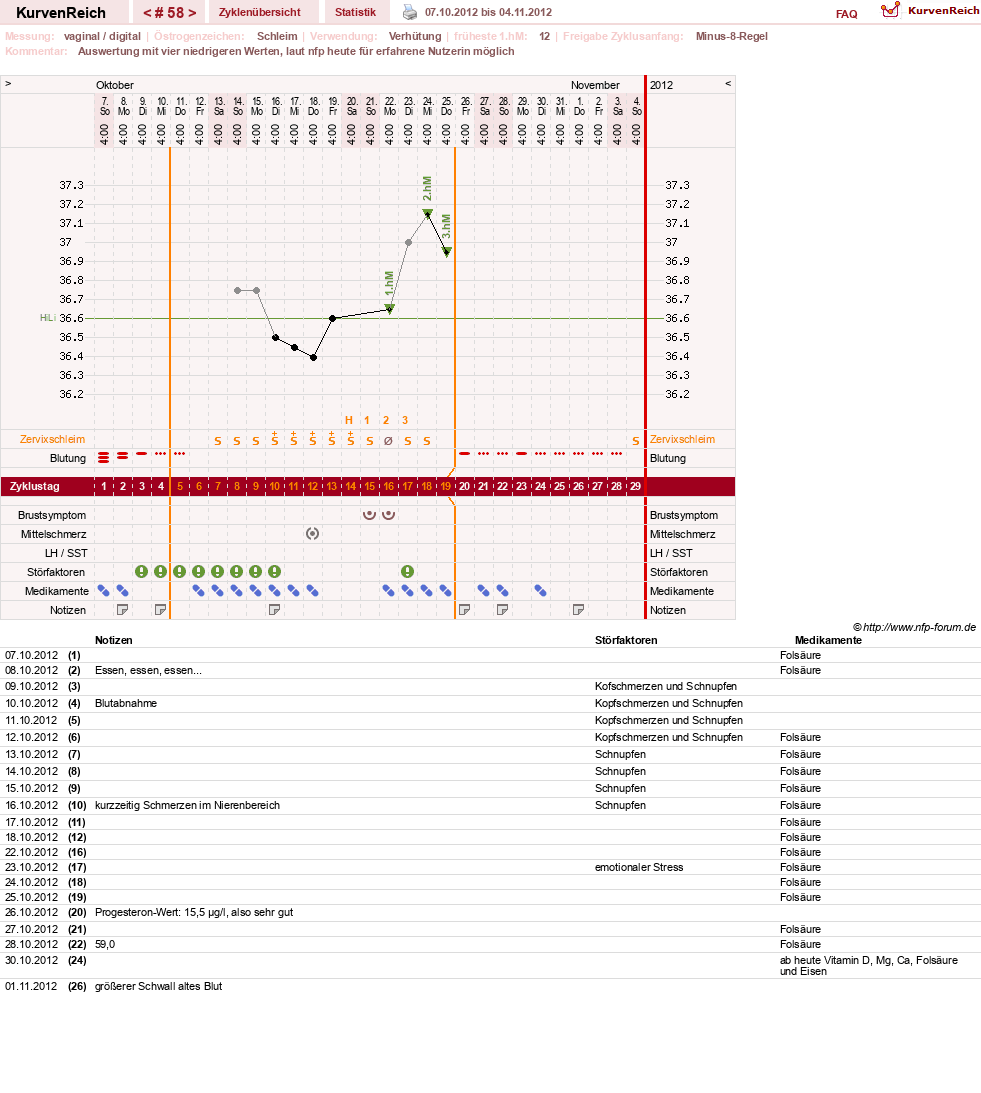The height and width of the screenshot is (1093, 981).
Task: Click the Medikamente pill icon on cycle day 6
Action: 199,591
